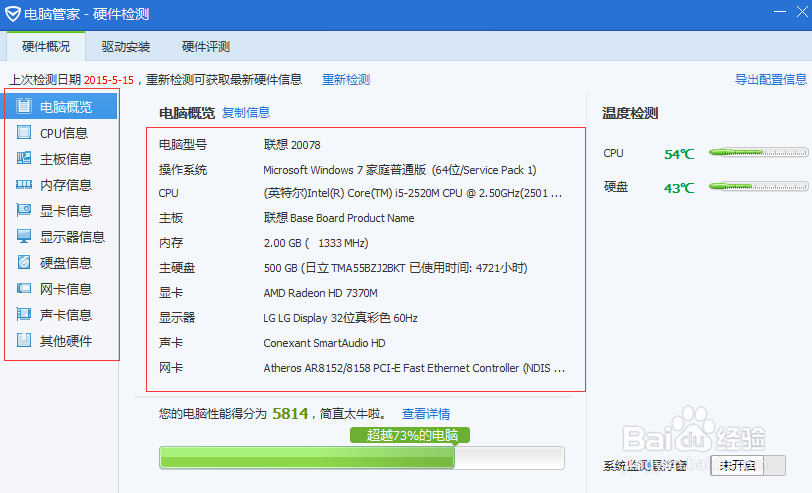The image size is (812, 493).
Task: Click the 500 GB main disk value
Action: click(396, 268)
